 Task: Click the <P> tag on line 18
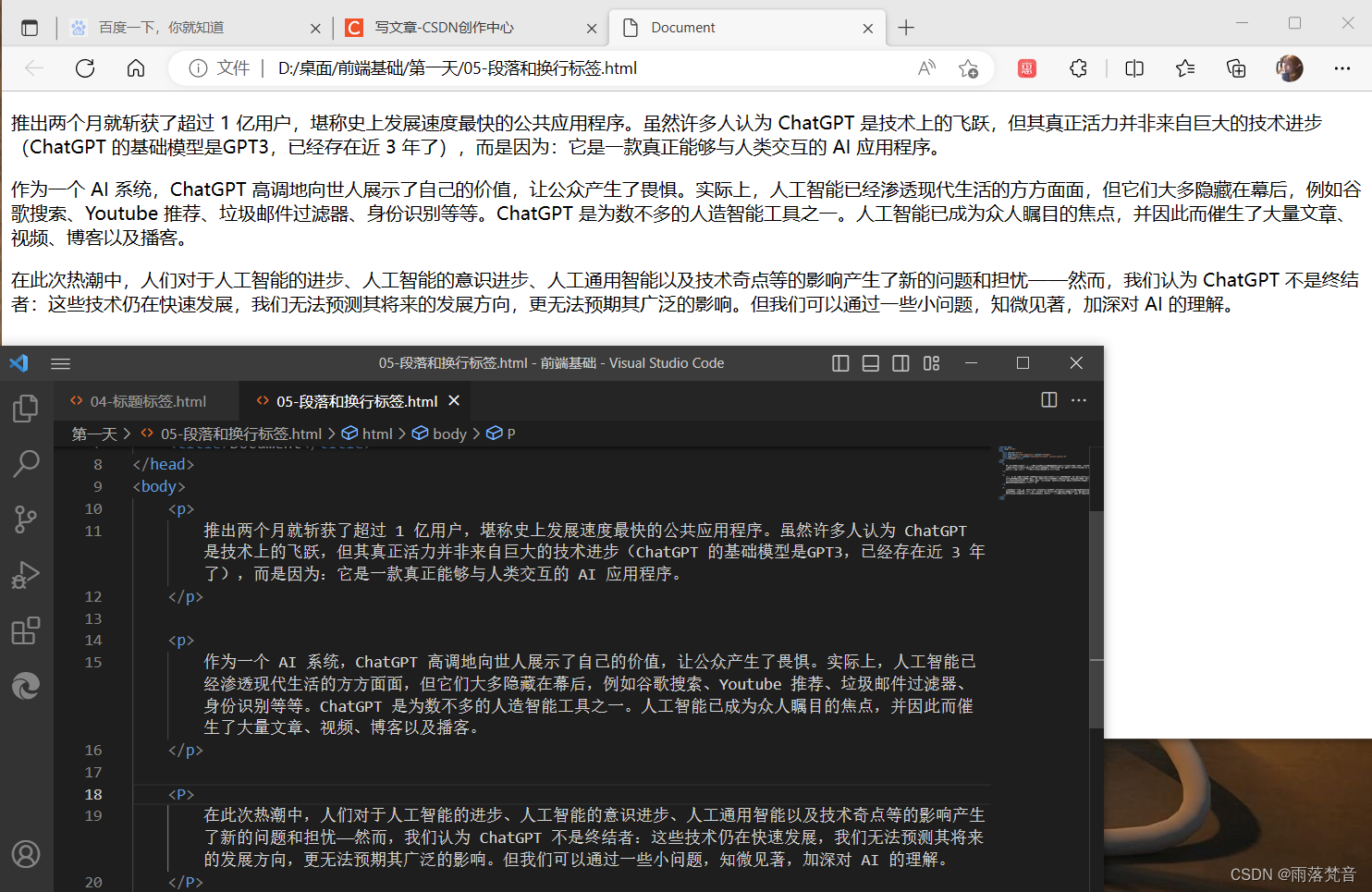point(181,794)
